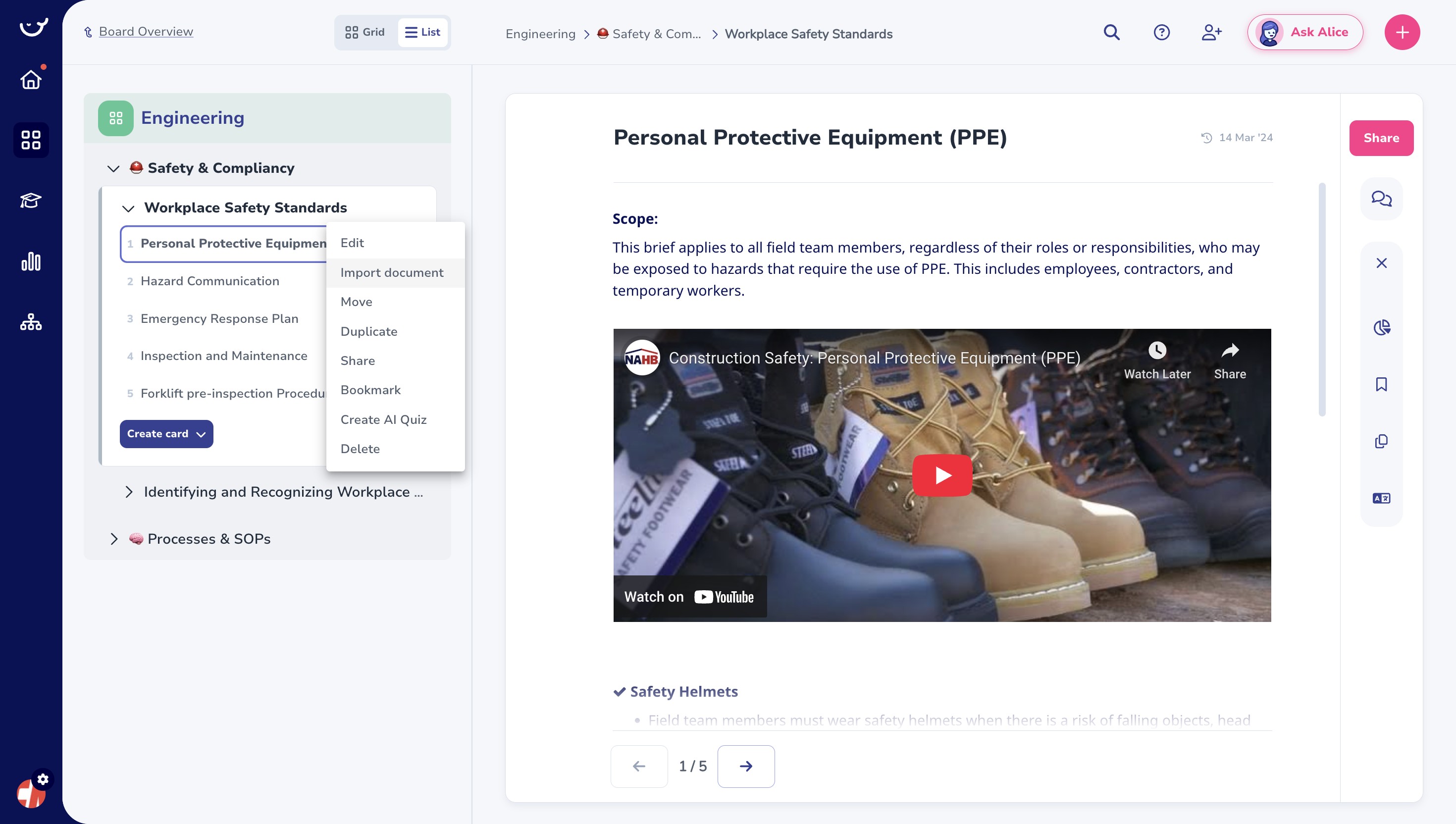Screen dimensions: 1456x824
Task: Click the Safety Helmets heading
Action: pyautogui.click(x=683, y=692)
